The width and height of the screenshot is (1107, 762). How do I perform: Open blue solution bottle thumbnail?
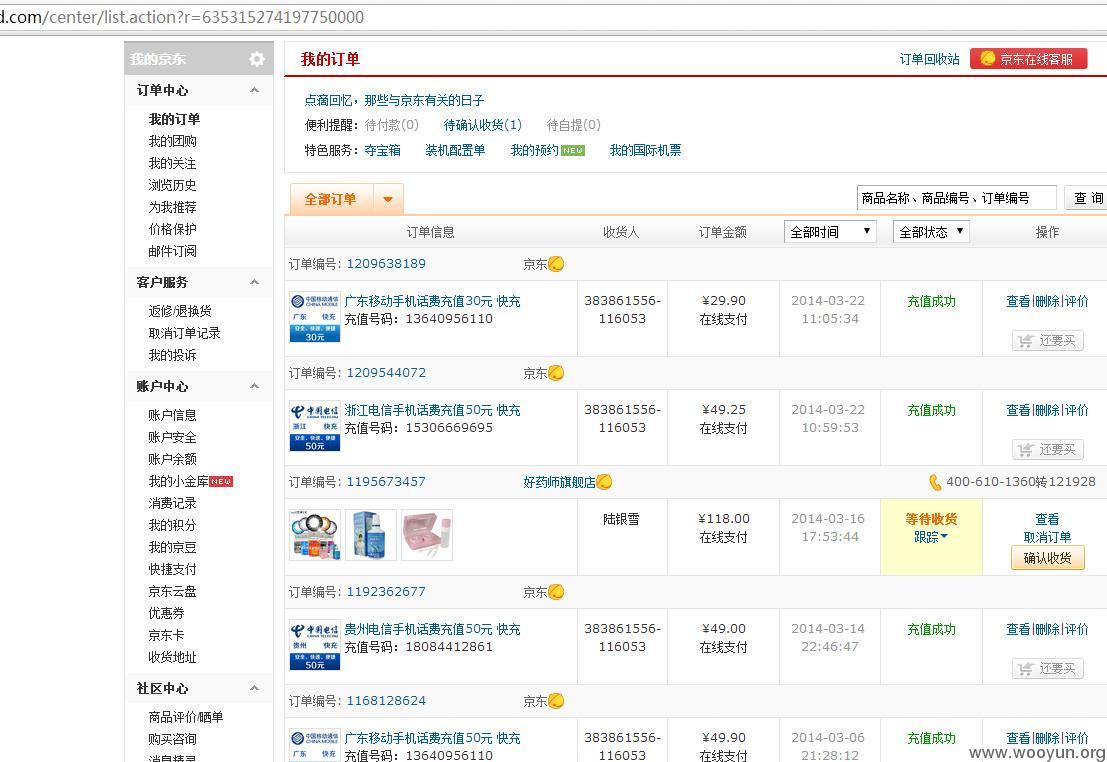point(371,535)
